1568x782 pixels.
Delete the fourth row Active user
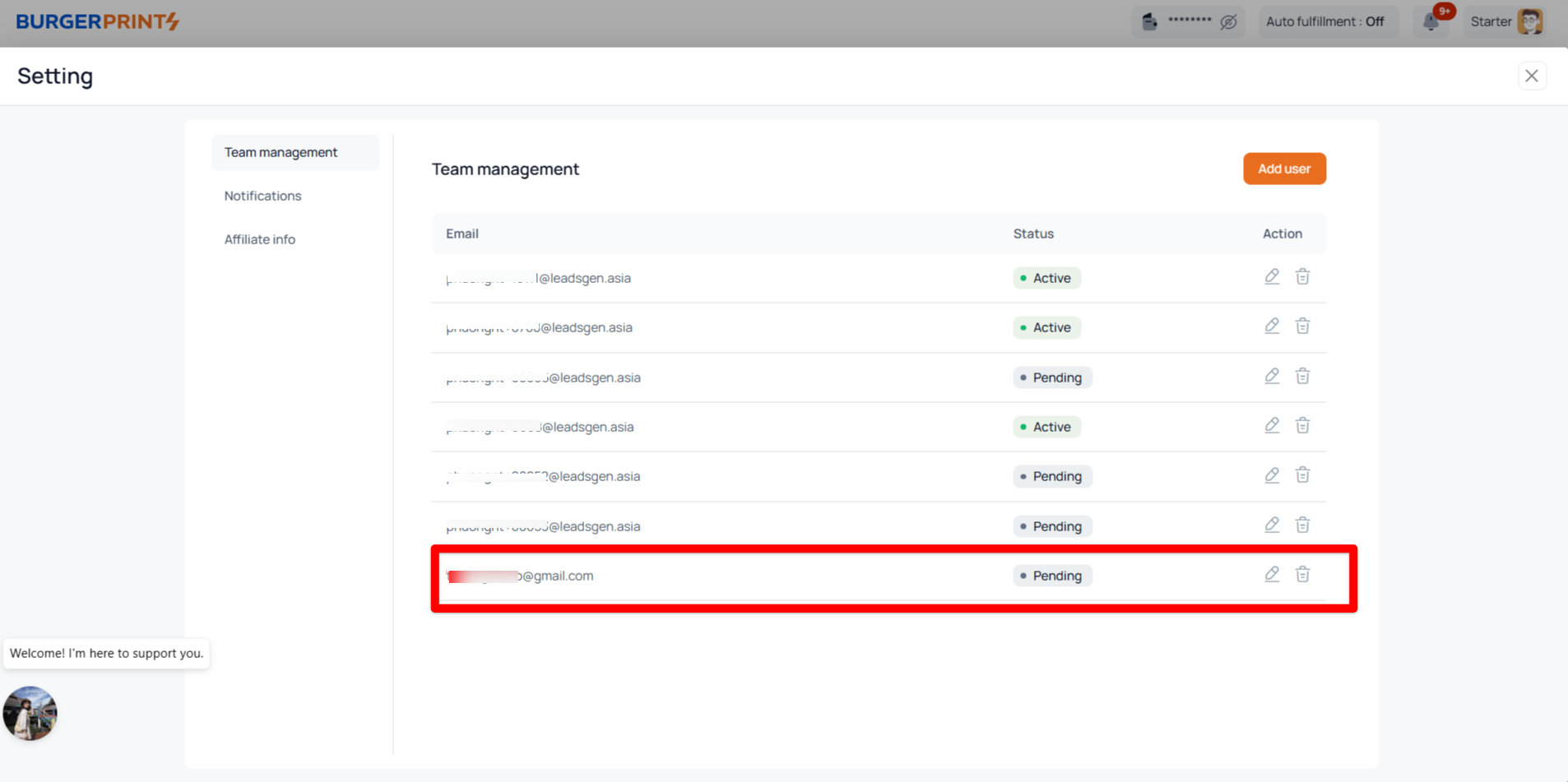click(1302, 426)
